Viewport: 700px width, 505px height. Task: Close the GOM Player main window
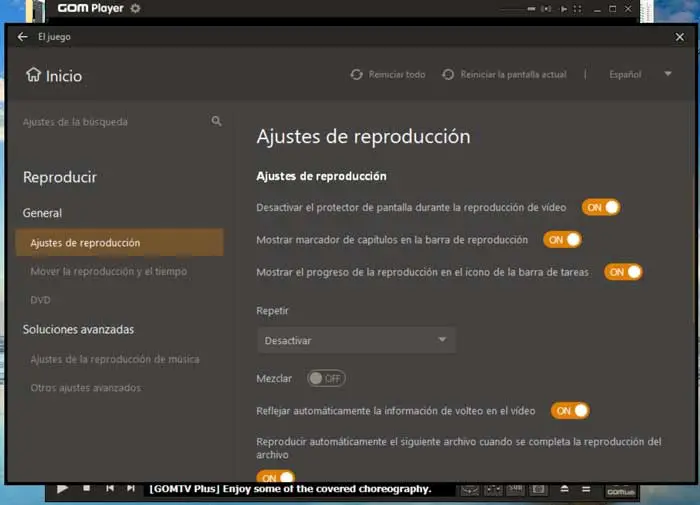click(628, 9)
